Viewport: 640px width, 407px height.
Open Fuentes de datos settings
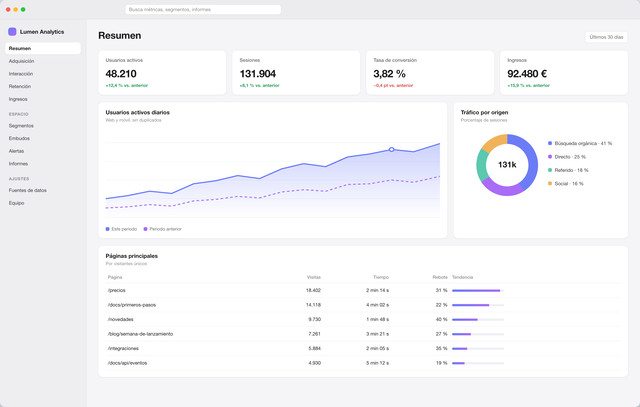(43, 190)
